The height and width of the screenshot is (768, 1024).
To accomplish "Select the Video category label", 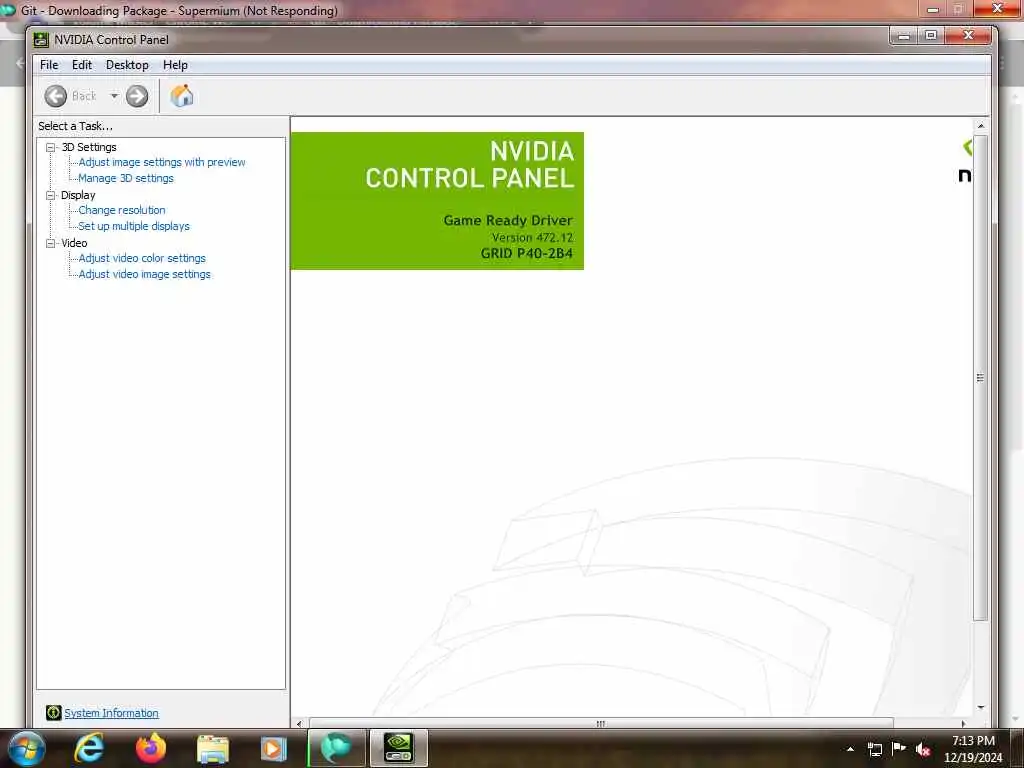I will [x=74, y=243].
